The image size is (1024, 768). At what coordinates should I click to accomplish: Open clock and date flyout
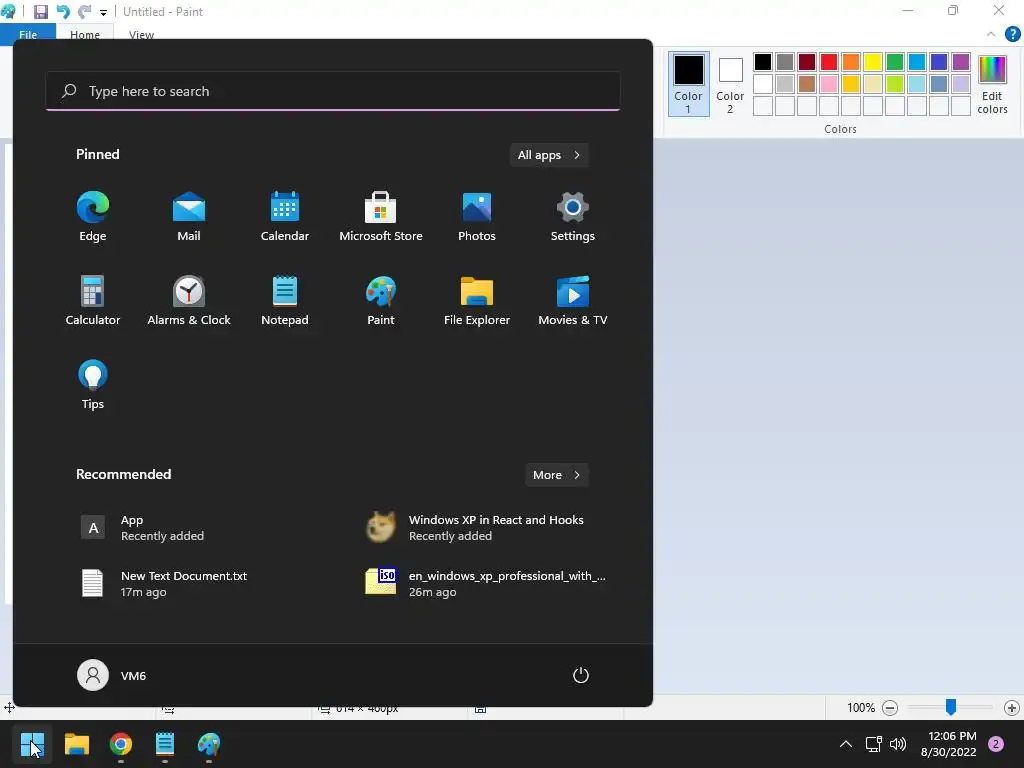(949, 744)
